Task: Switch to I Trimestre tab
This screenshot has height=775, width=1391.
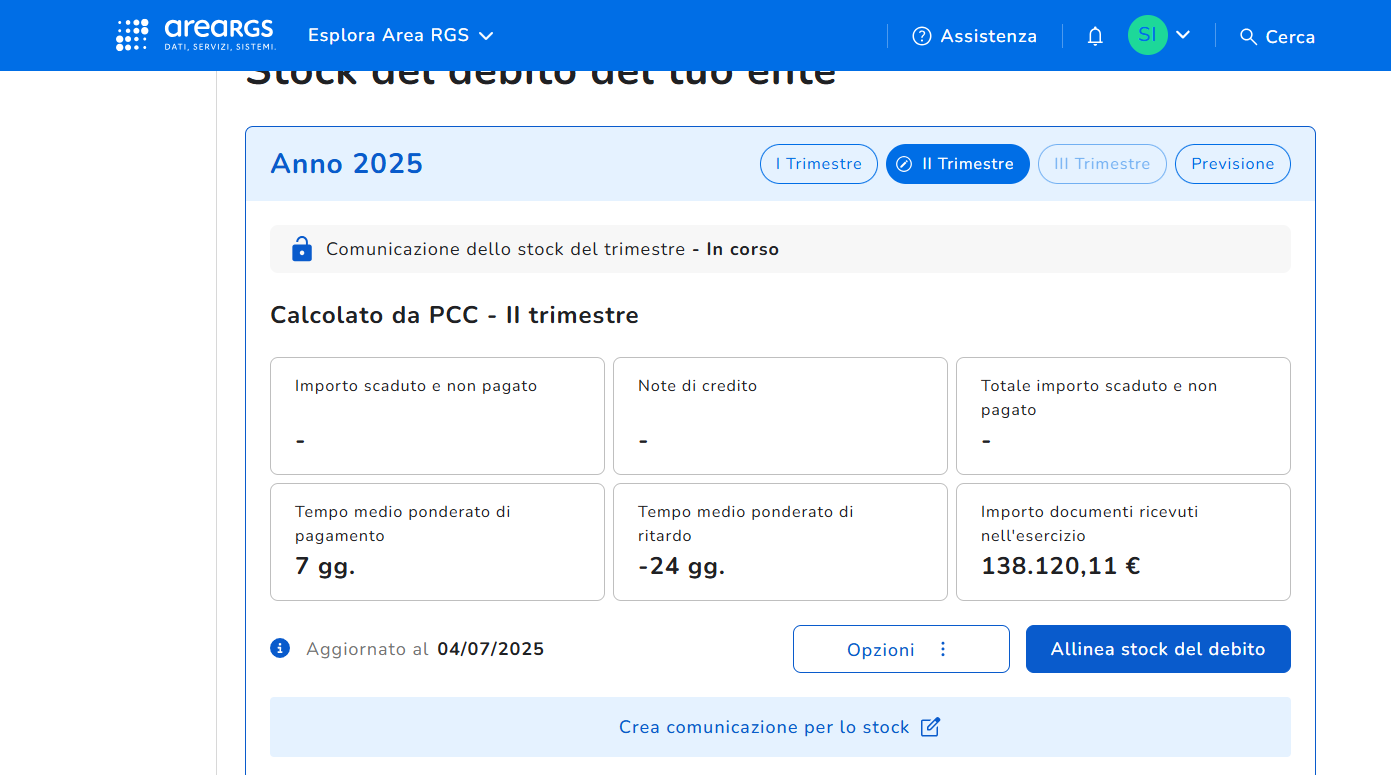Action: (818, 164)
